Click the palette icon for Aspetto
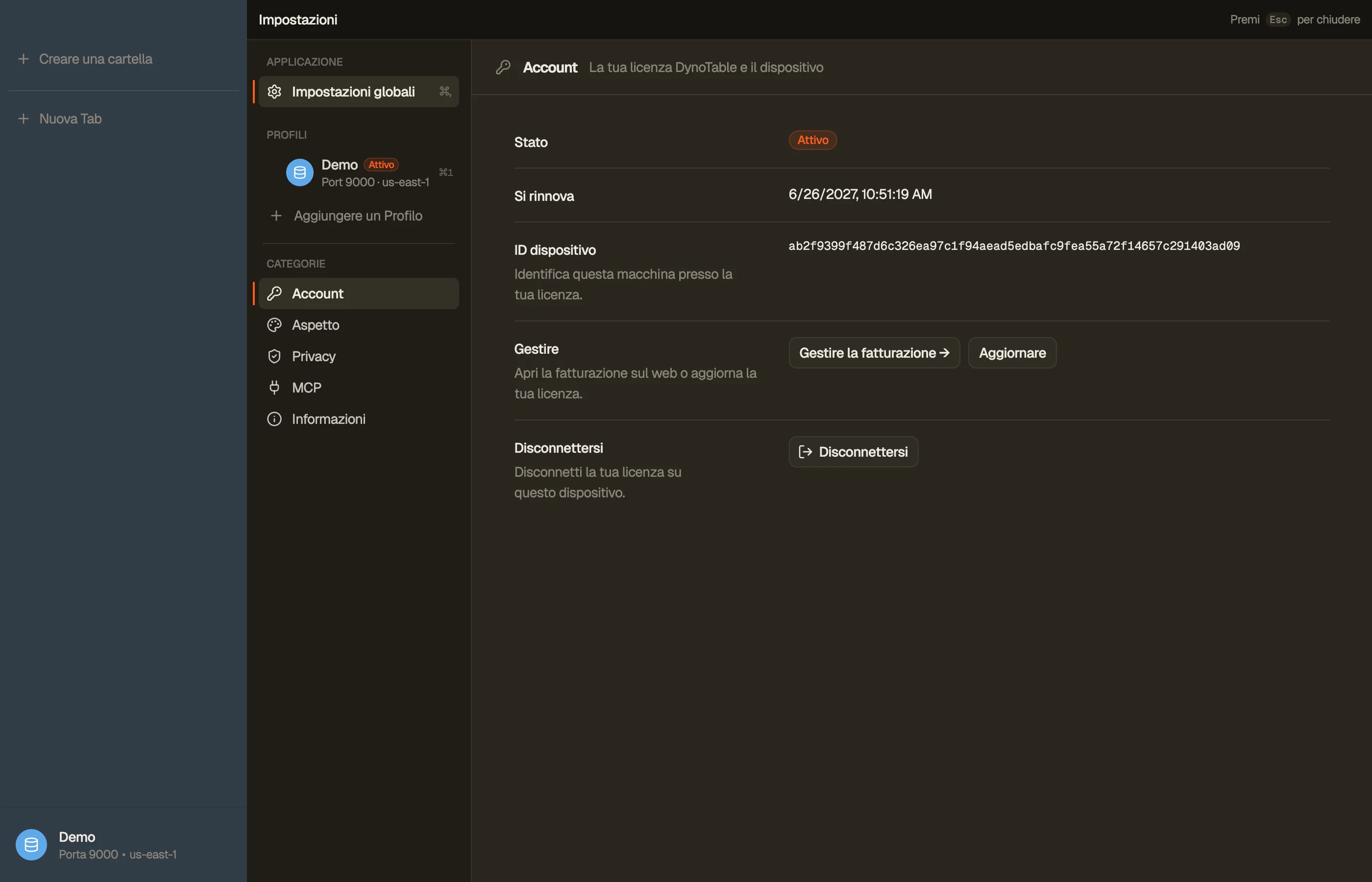The width and height of the screenshot is (1372, 882). coord(274,325)
